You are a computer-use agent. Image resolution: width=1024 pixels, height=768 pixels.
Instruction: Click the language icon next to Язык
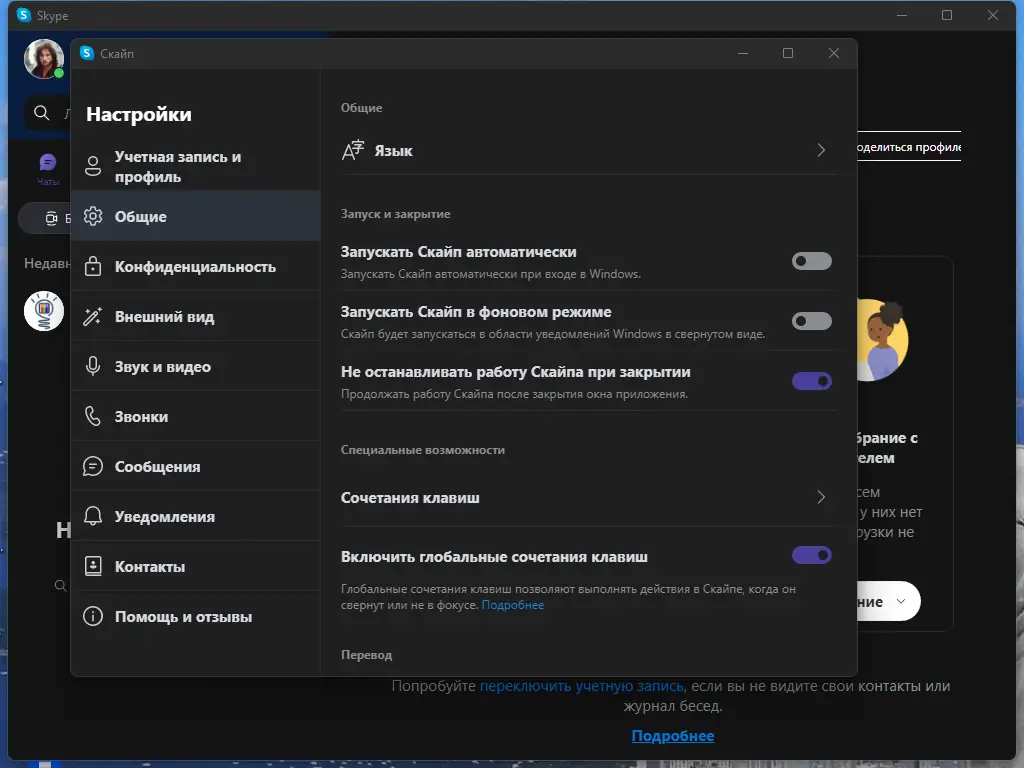click(x=353, y=150)
